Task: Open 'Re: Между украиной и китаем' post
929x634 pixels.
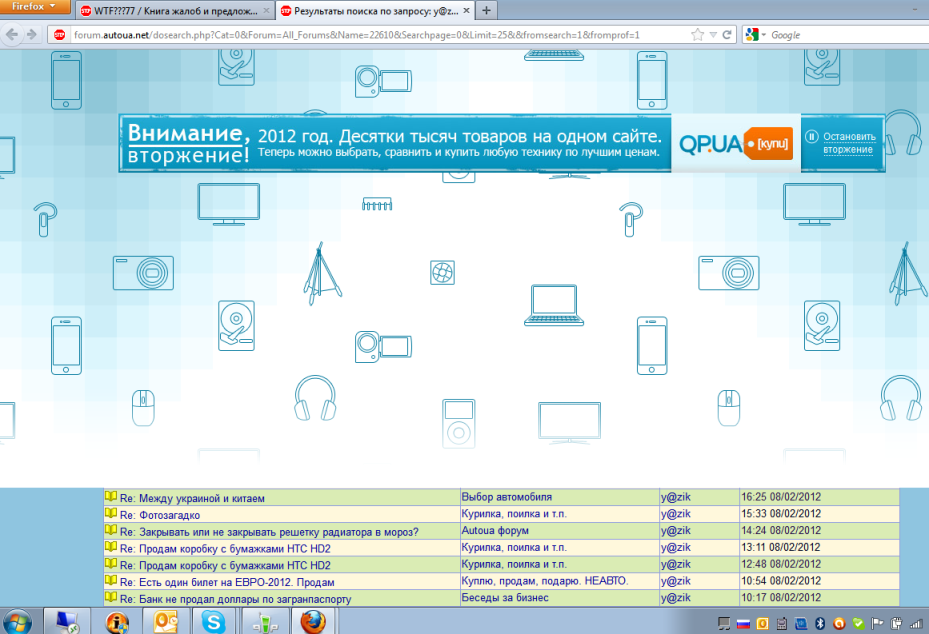Action: (192, 497)
